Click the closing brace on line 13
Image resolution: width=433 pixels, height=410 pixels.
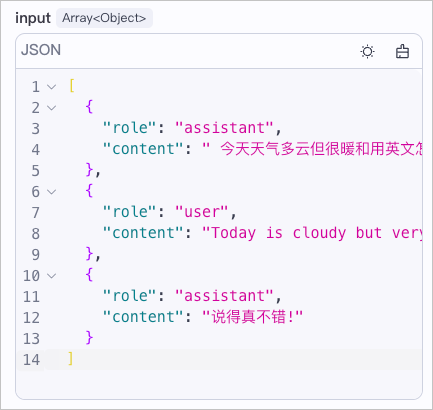[x=89, y=338]
